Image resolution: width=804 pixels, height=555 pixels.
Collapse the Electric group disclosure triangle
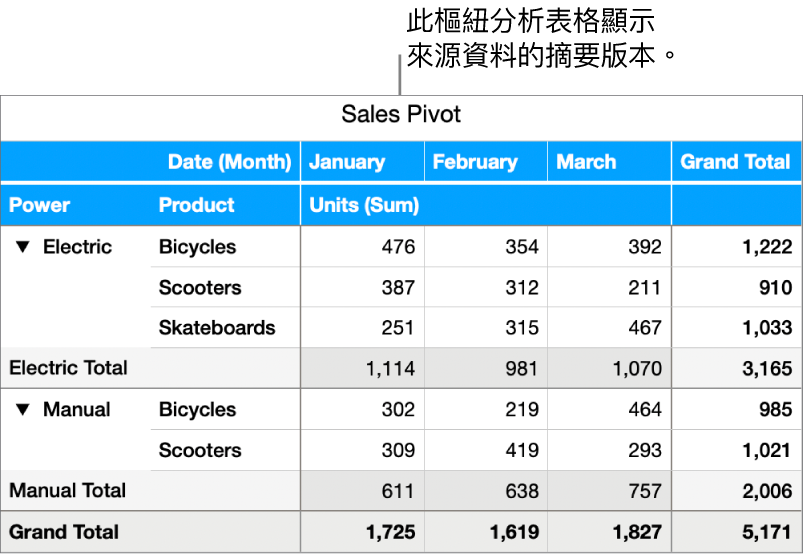[21, 247]
